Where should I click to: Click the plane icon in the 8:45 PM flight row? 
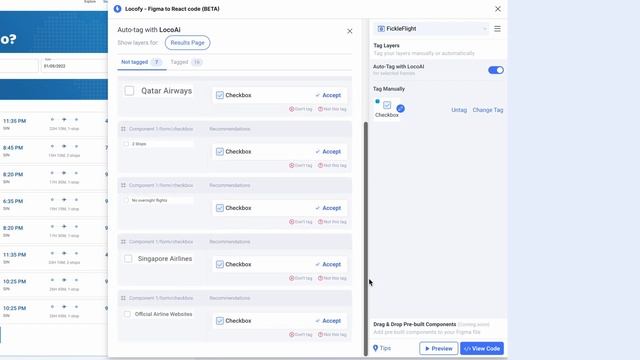coord(64,146)
